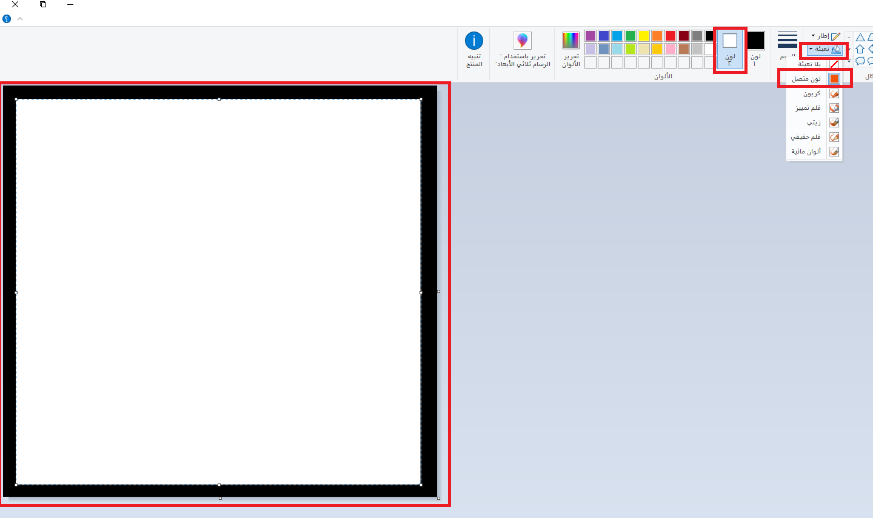Screen dimensions: 873x518
Task: Open the Edit colors (تحرير الألوان) dialog
Action: (571, 49)
